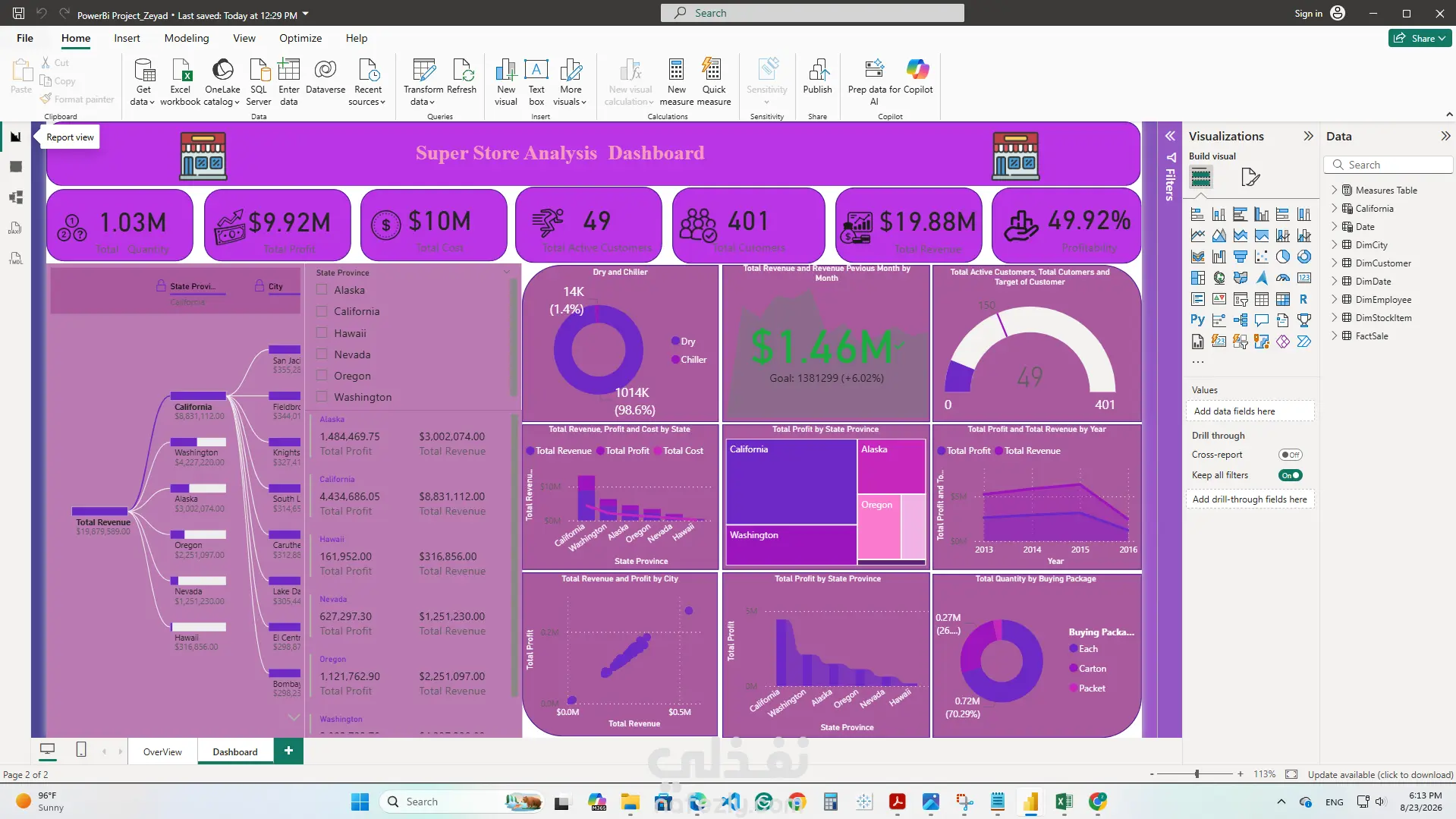The width and height of the screenshot is (1456, 819).
Task: Open Model view in left sidebar
Action: (x=16, y=197)
